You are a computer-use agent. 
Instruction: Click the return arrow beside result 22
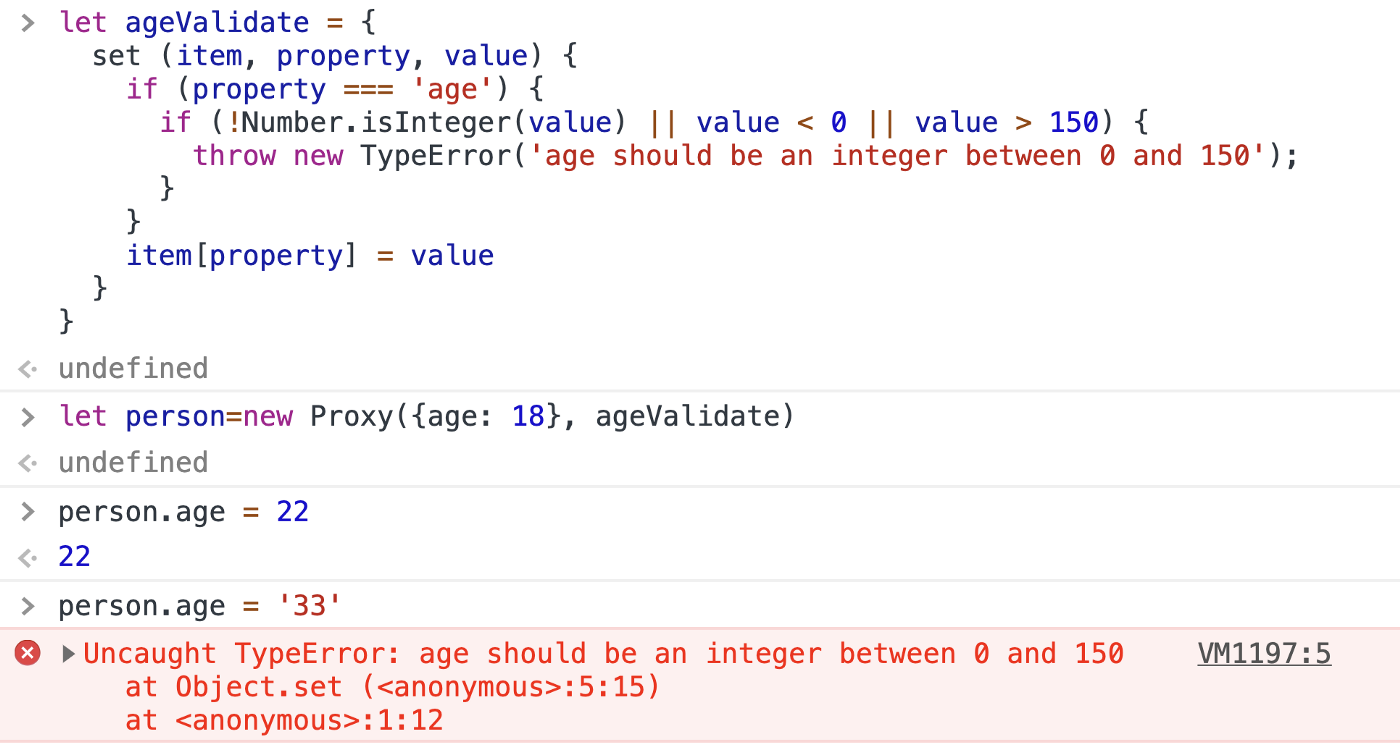click(x=28, y=556)
